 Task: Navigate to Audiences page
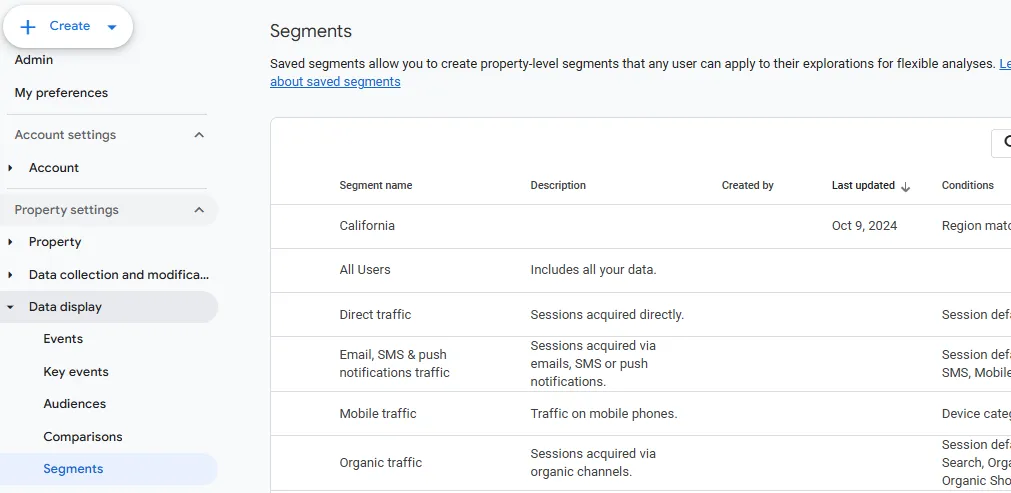coord(74,404)
